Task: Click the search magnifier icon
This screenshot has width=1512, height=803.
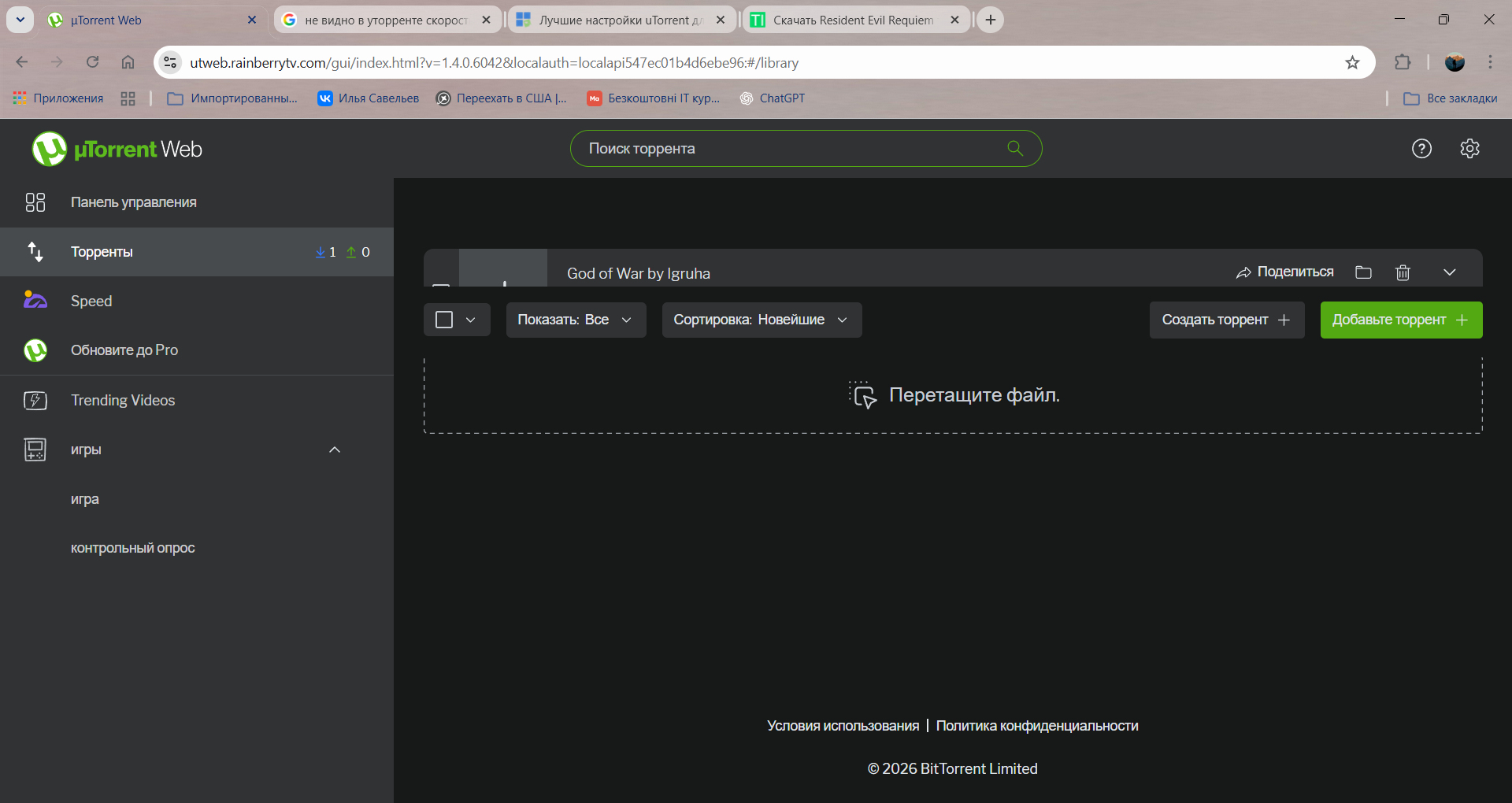Action: (1015, 149)
